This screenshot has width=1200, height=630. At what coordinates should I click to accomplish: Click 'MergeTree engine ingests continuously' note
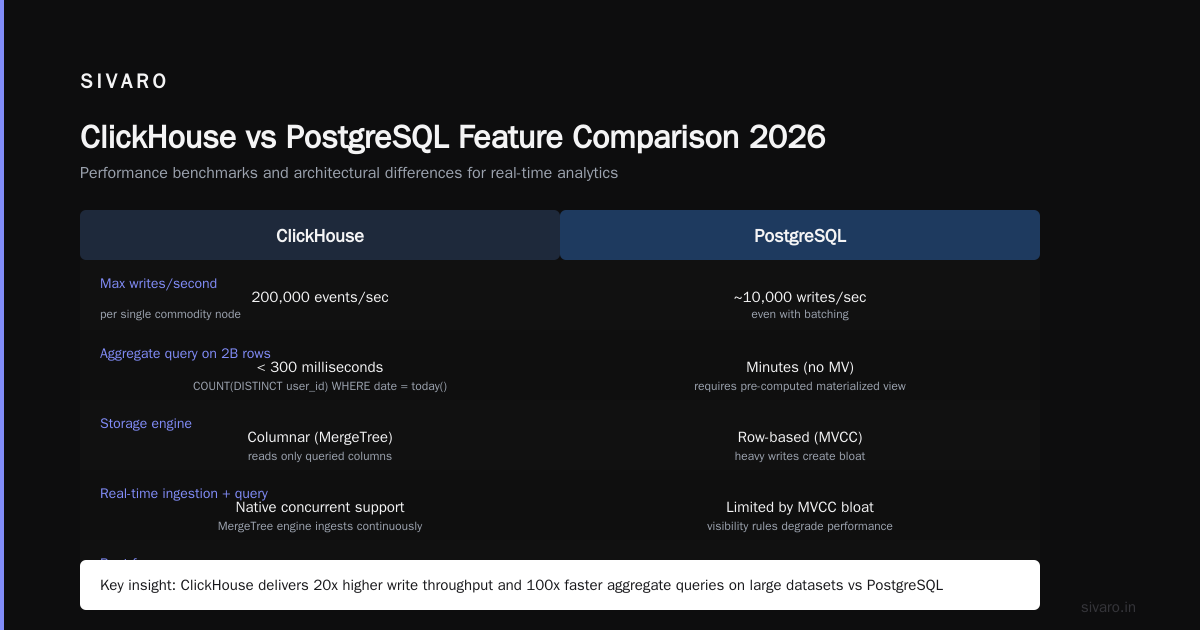click(x=320, y=526)
